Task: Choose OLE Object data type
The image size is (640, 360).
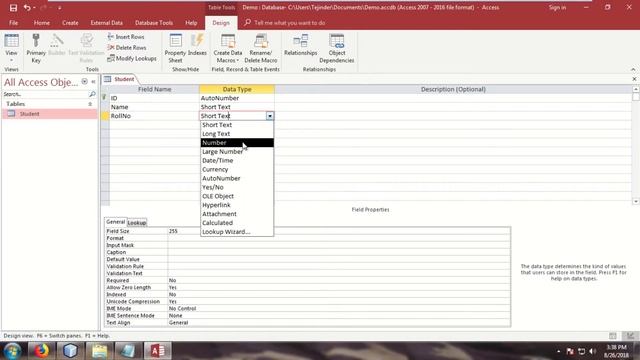Action: point(237,196)
